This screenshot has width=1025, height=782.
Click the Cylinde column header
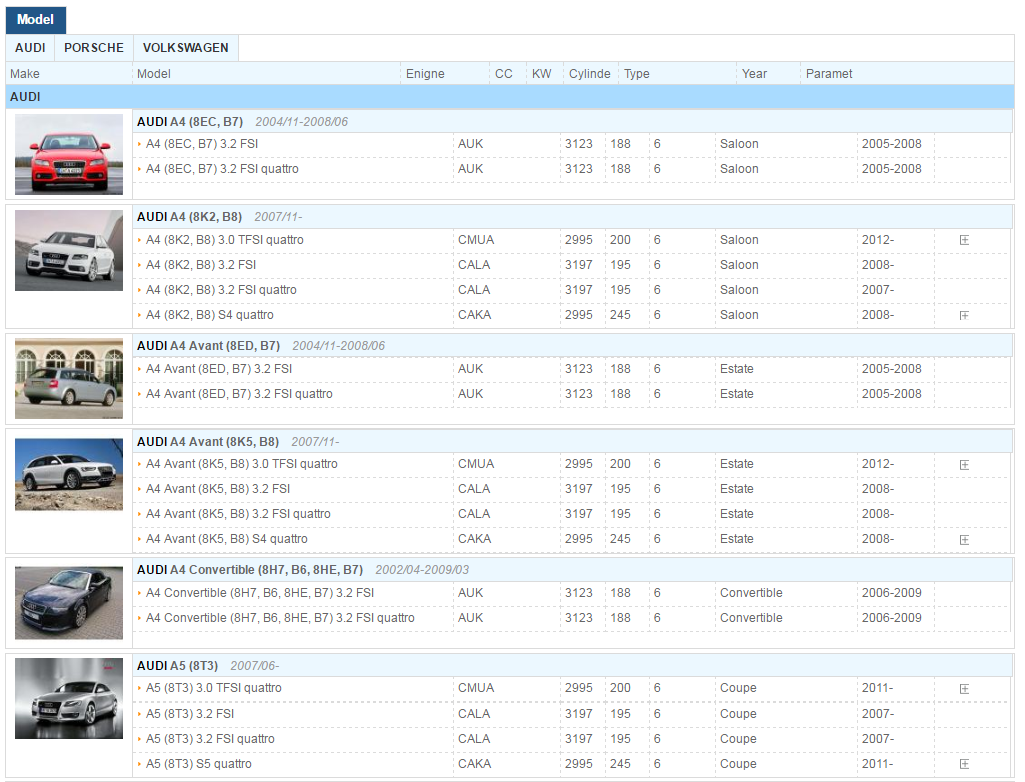[591, 73]
